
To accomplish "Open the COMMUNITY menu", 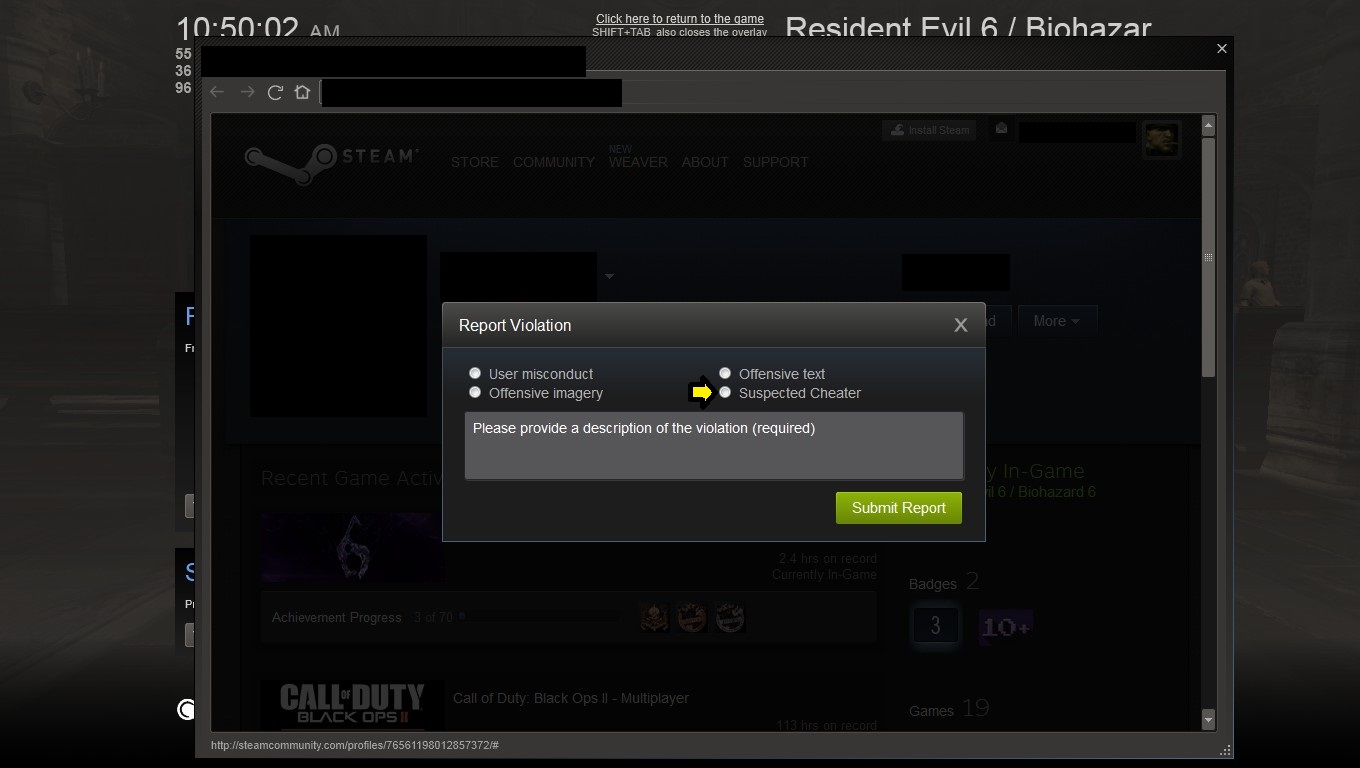I will [554, 162].
